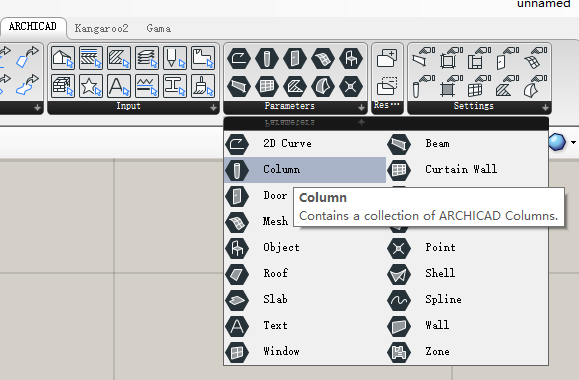
Task: Click Curtain Wall hexagon in Parameters ribbon panel
Action: point(267,86)
